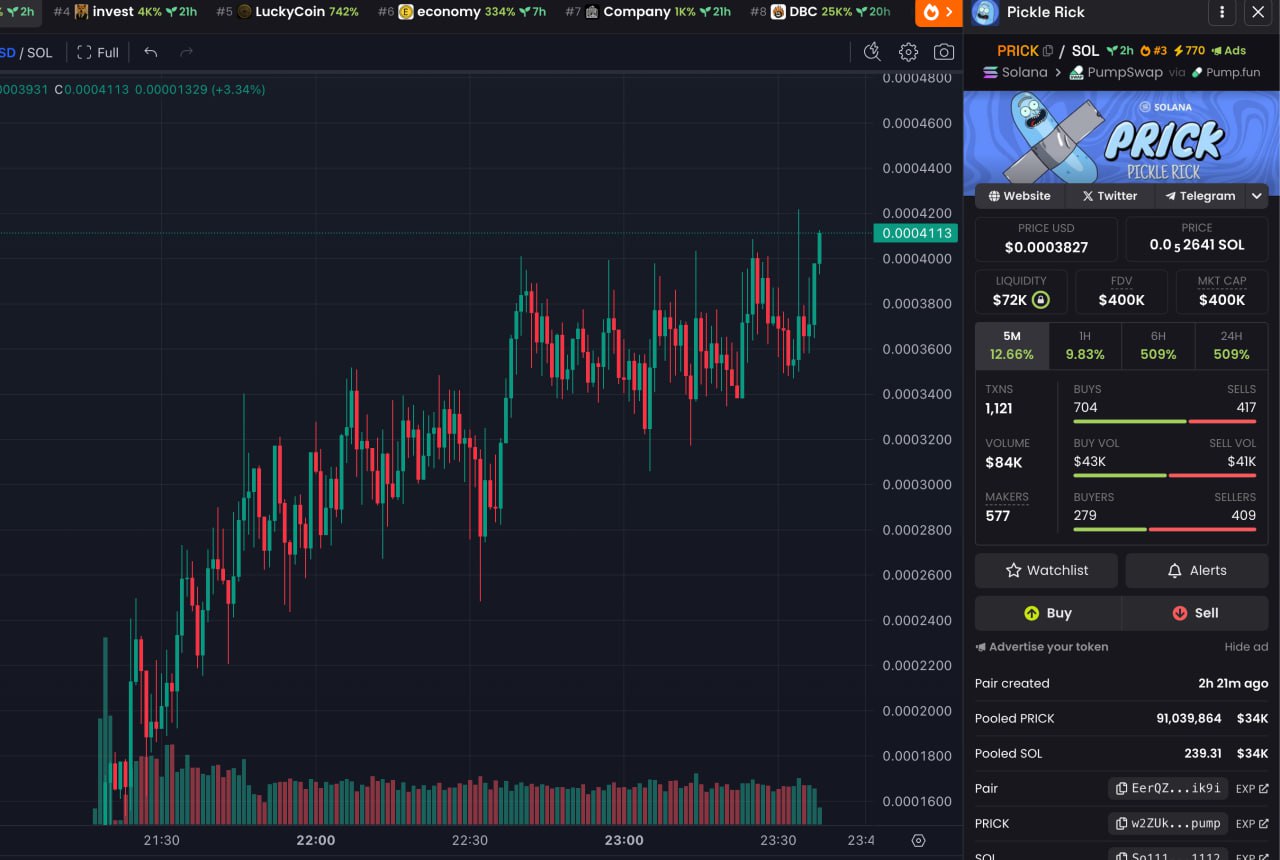Select the 24H timeframe tab
1280x860 pixels.
click(x=1231, y=346)
